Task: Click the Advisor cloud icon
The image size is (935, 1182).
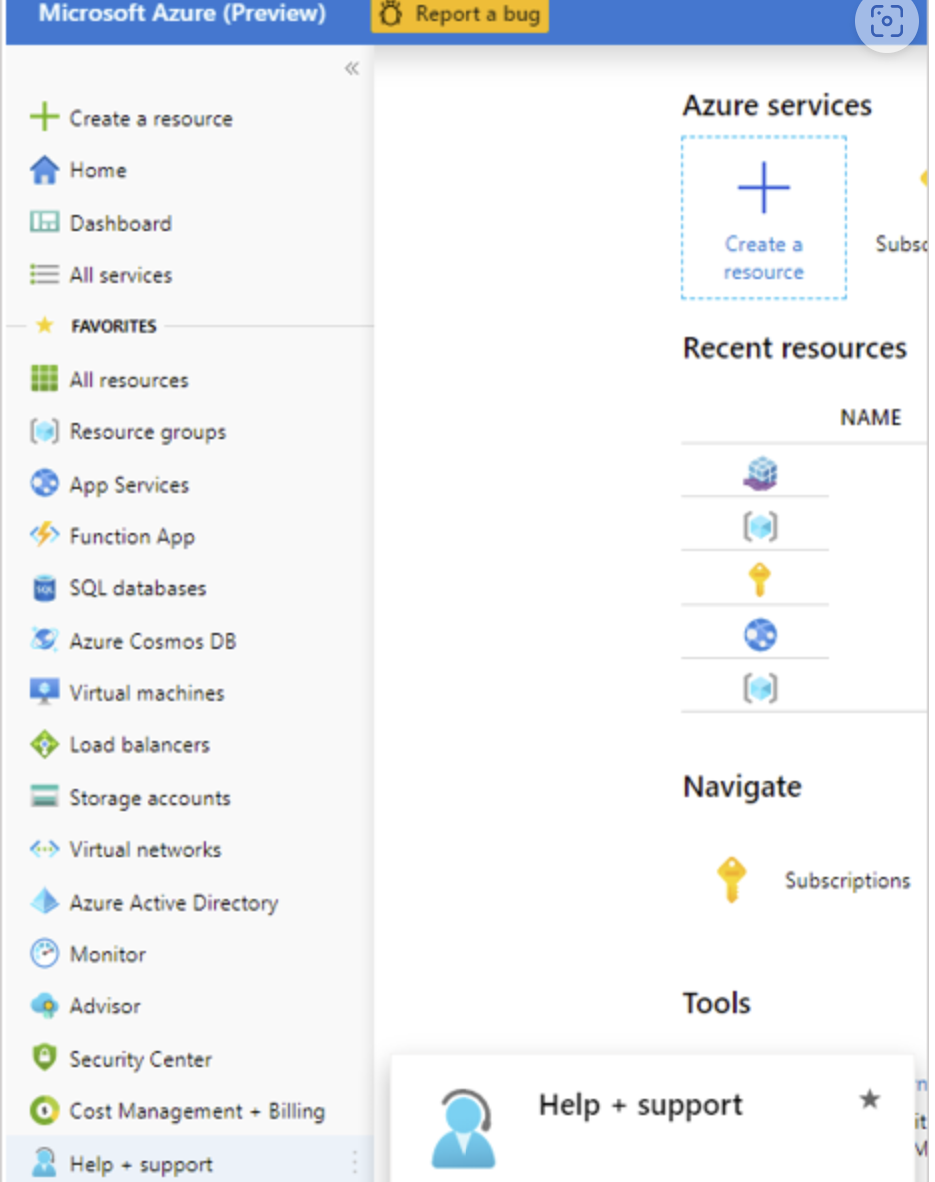Action: click(44, 1006)
